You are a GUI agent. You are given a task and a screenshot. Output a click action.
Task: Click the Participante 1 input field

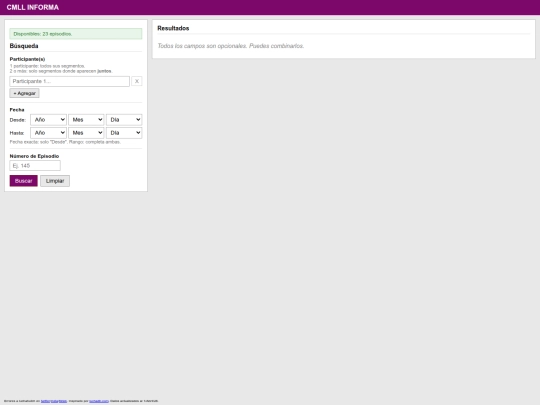point(70,81)
